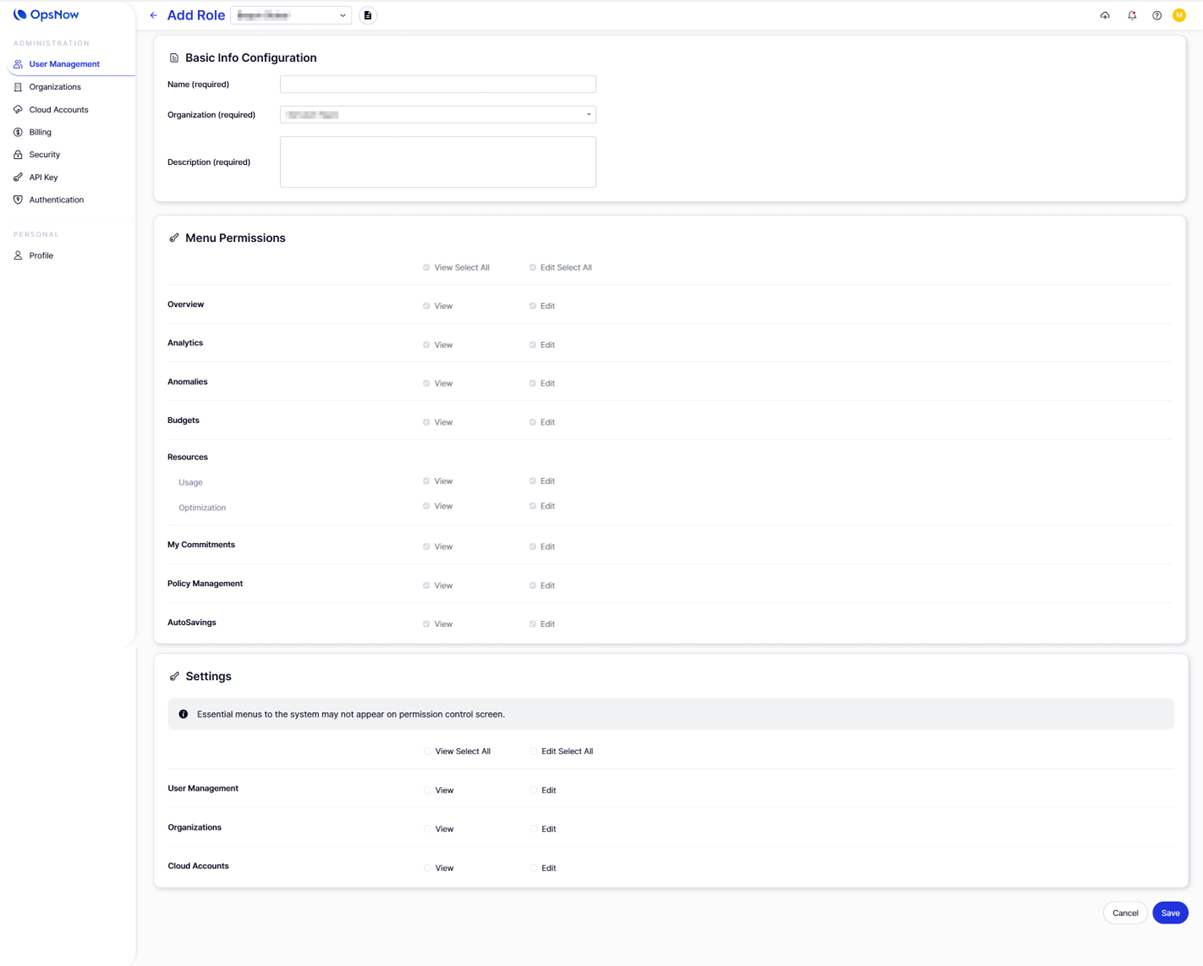Open the yellow user avatar menu
Image resolution: width=1203 pixels, height=966 pixels.
click(x=1179, y=16)
